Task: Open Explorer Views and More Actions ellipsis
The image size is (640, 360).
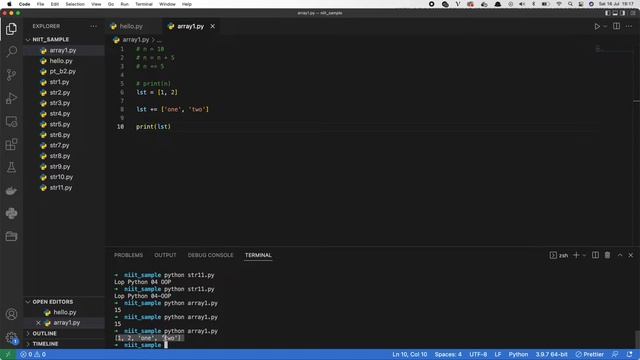Action: 93,26
